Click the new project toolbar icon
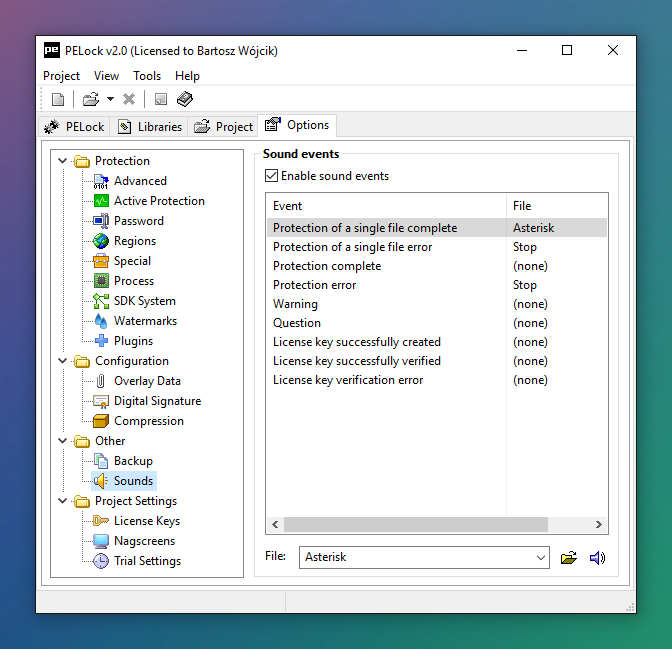The image size is (672, 649). click(x=58, y=99)
